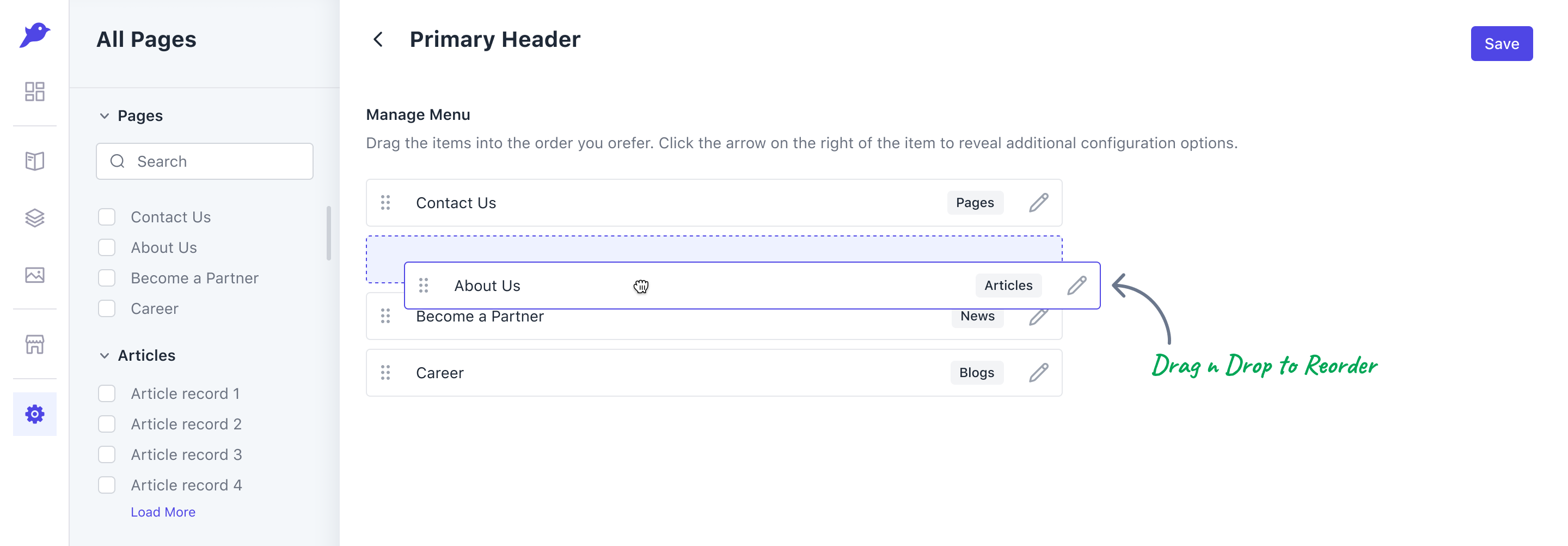
Task: Grab the Career item drag handle
Action: click(x=385, y=373)
